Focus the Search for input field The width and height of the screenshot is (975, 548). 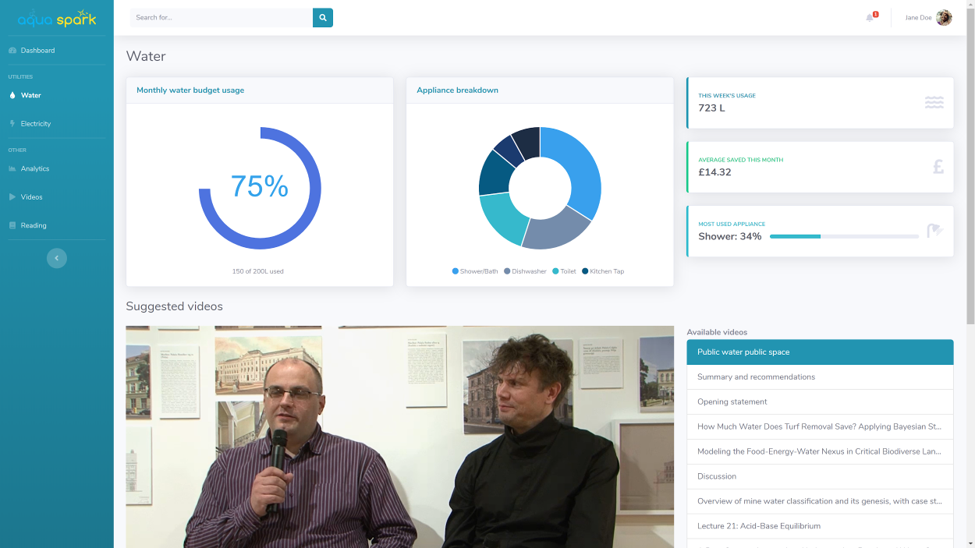pos(221,17)
